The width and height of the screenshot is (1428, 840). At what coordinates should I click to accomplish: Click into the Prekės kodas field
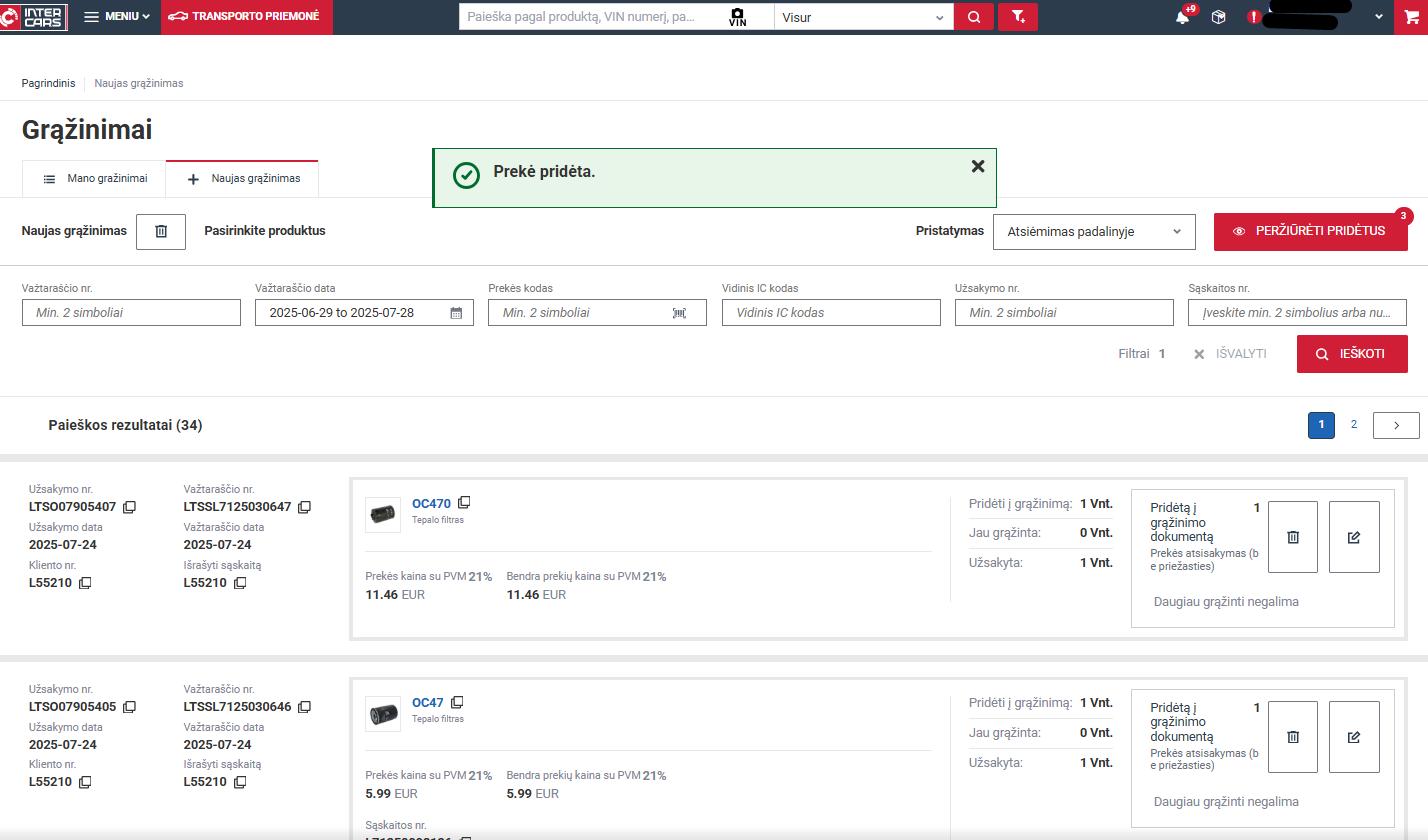pyautogui.click(x=597, y=312)
